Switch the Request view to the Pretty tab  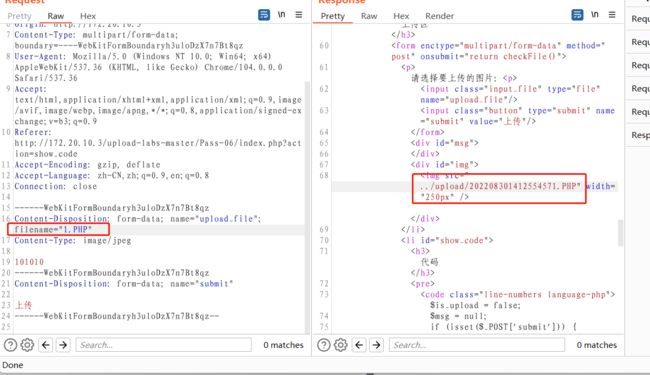click(19, 16)
